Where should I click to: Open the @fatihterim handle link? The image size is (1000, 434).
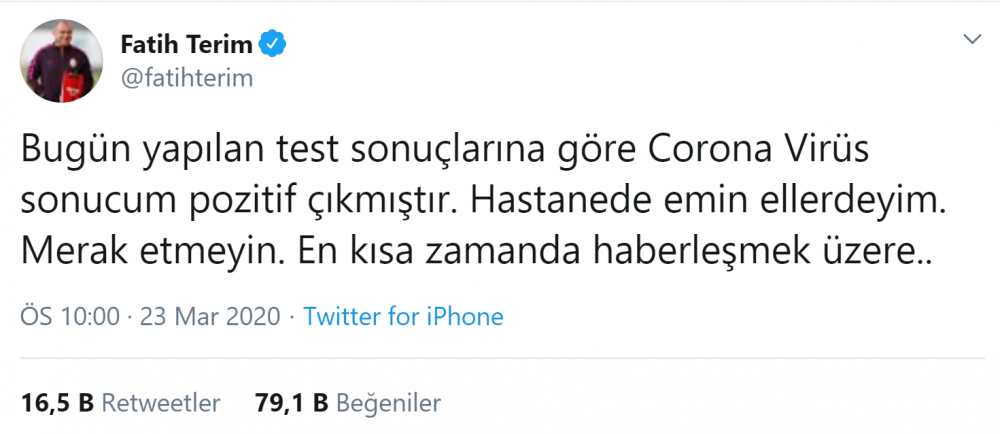(187, 77)
